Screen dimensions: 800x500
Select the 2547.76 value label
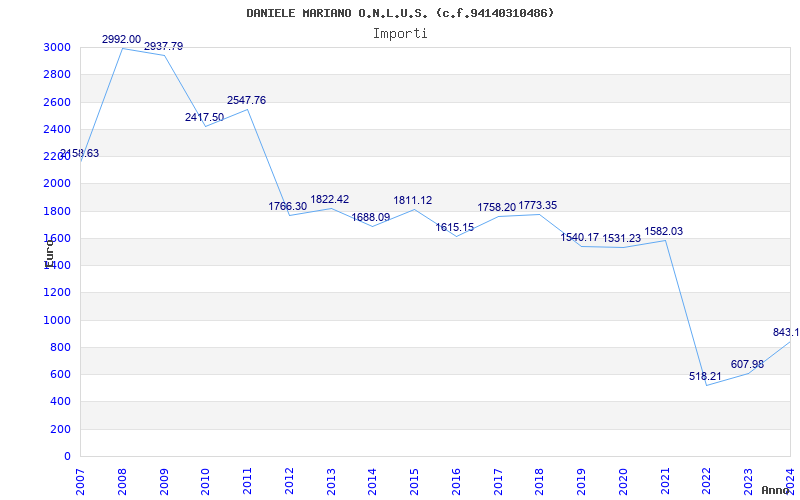pyautogui.click(x=246, y=101)
